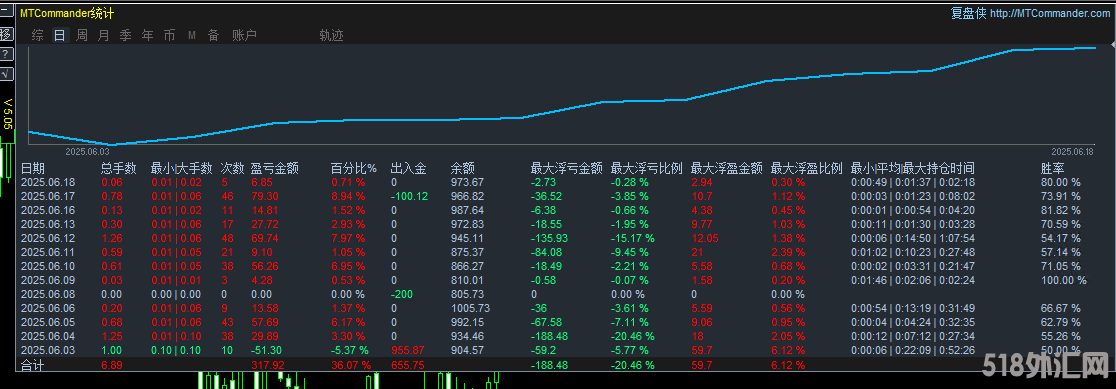Select the 日 daily statistics tab
The image size is (1116, 389).
(60, 36)
